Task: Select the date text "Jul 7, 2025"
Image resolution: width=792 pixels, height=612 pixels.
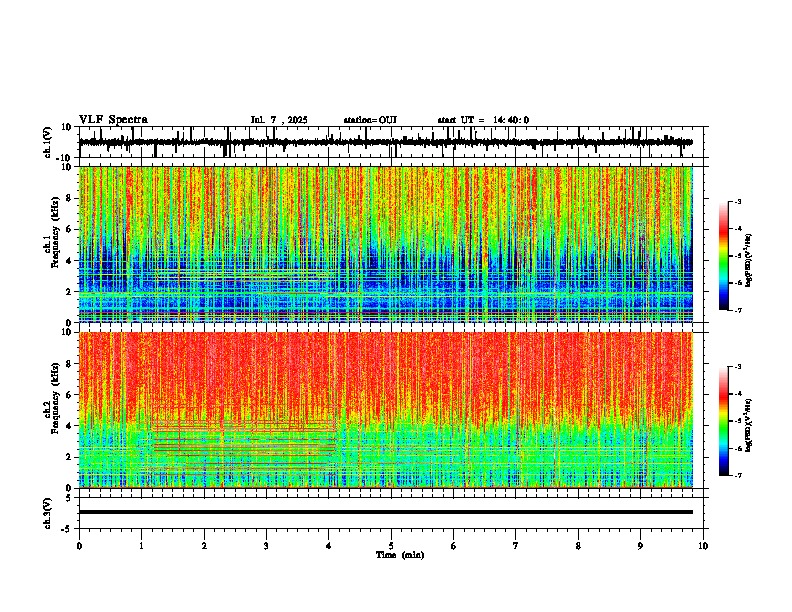Action: click(x=279, y=120)
